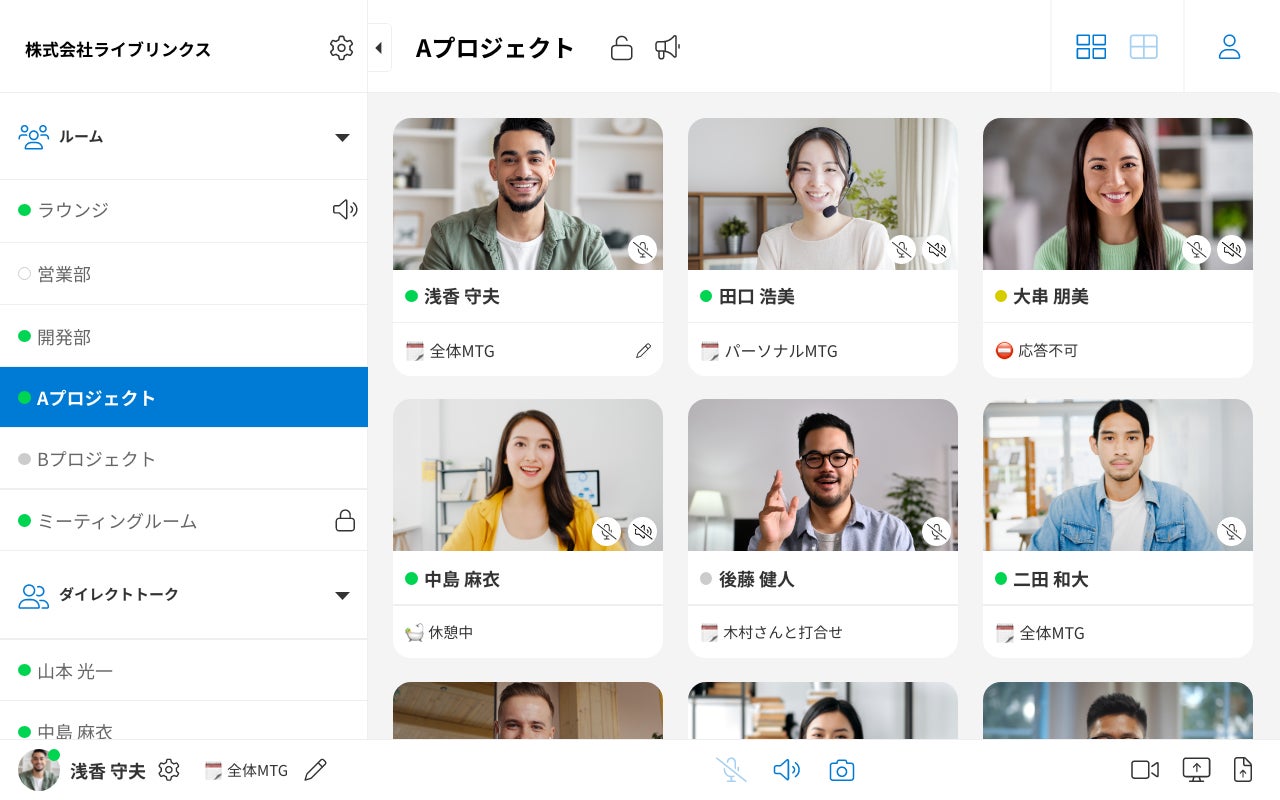
Task: Click the muted mic badge on 後藤 健人's card
Action: (x=937, y=531)
